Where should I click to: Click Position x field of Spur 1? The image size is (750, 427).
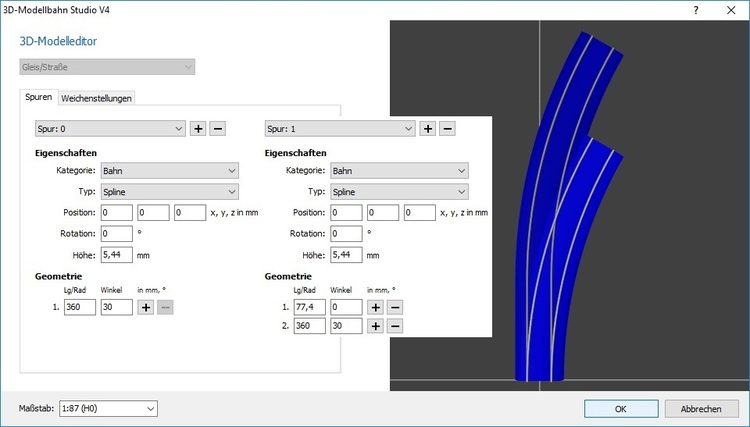click(x=346, y=213)
